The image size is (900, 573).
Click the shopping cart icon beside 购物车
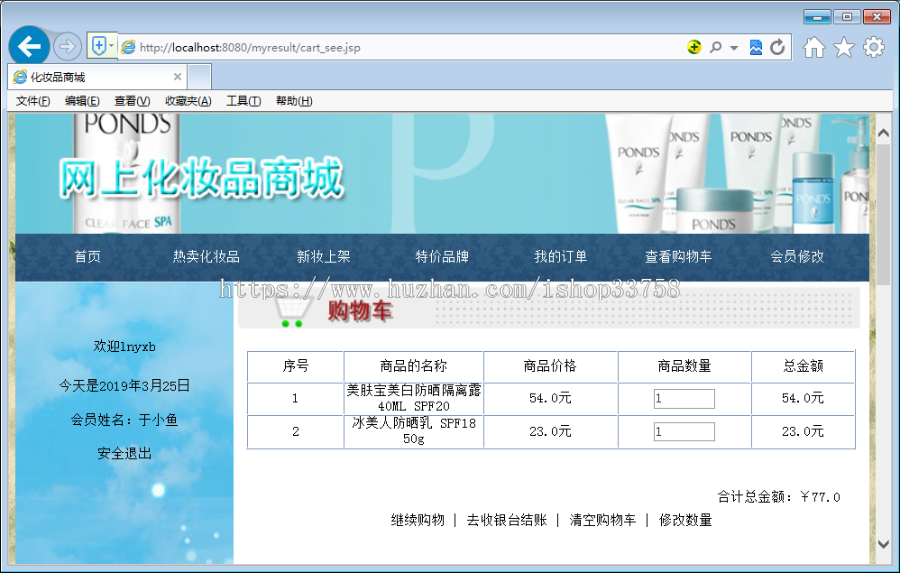coord(294,312)
